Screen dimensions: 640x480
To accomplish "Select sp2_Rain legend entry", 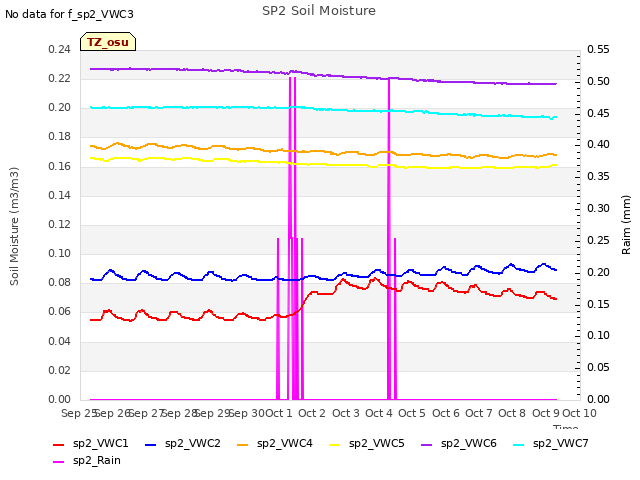I will pyautogui.click(x=87, y=461).
